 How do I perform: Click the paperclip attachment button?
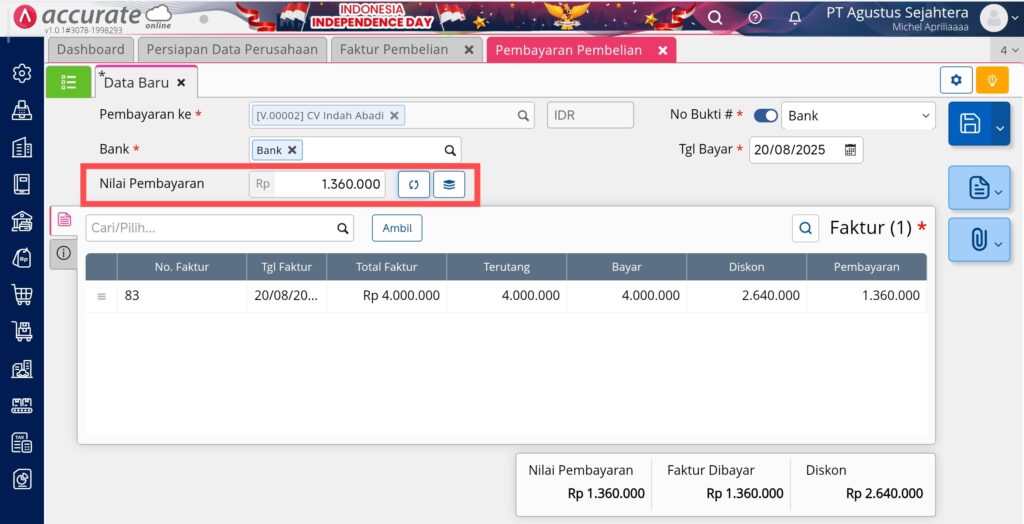click(x=978, y=240)
